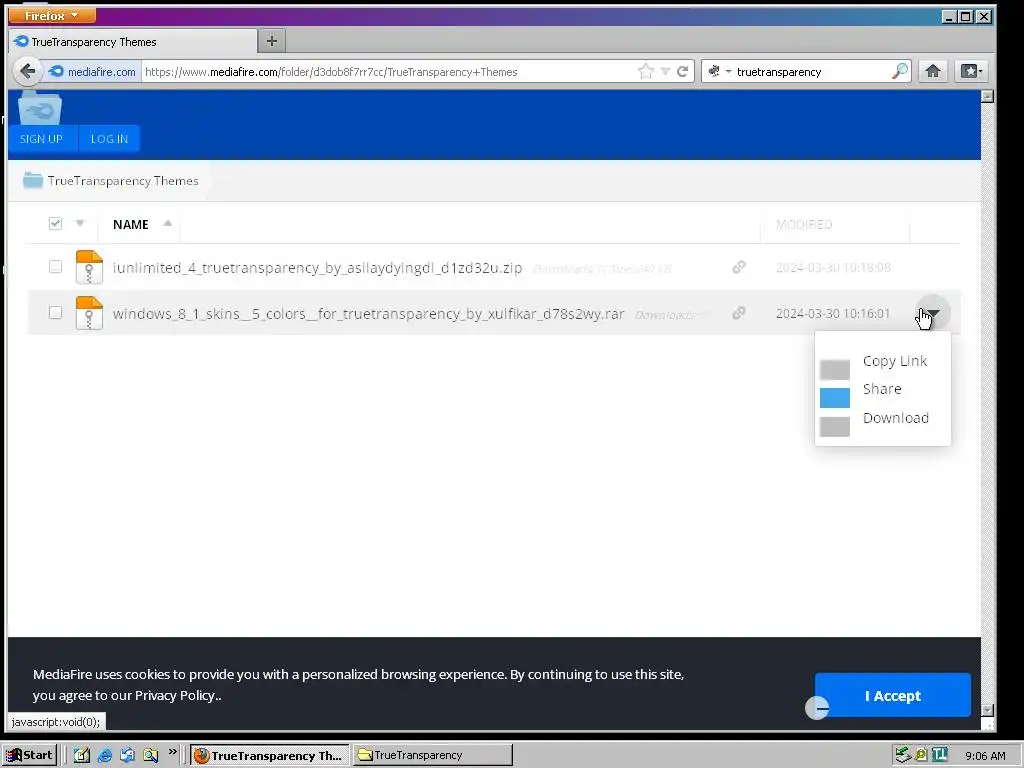Click the TrueTransparency Th... Firefox taskbar button

point(270,755)
